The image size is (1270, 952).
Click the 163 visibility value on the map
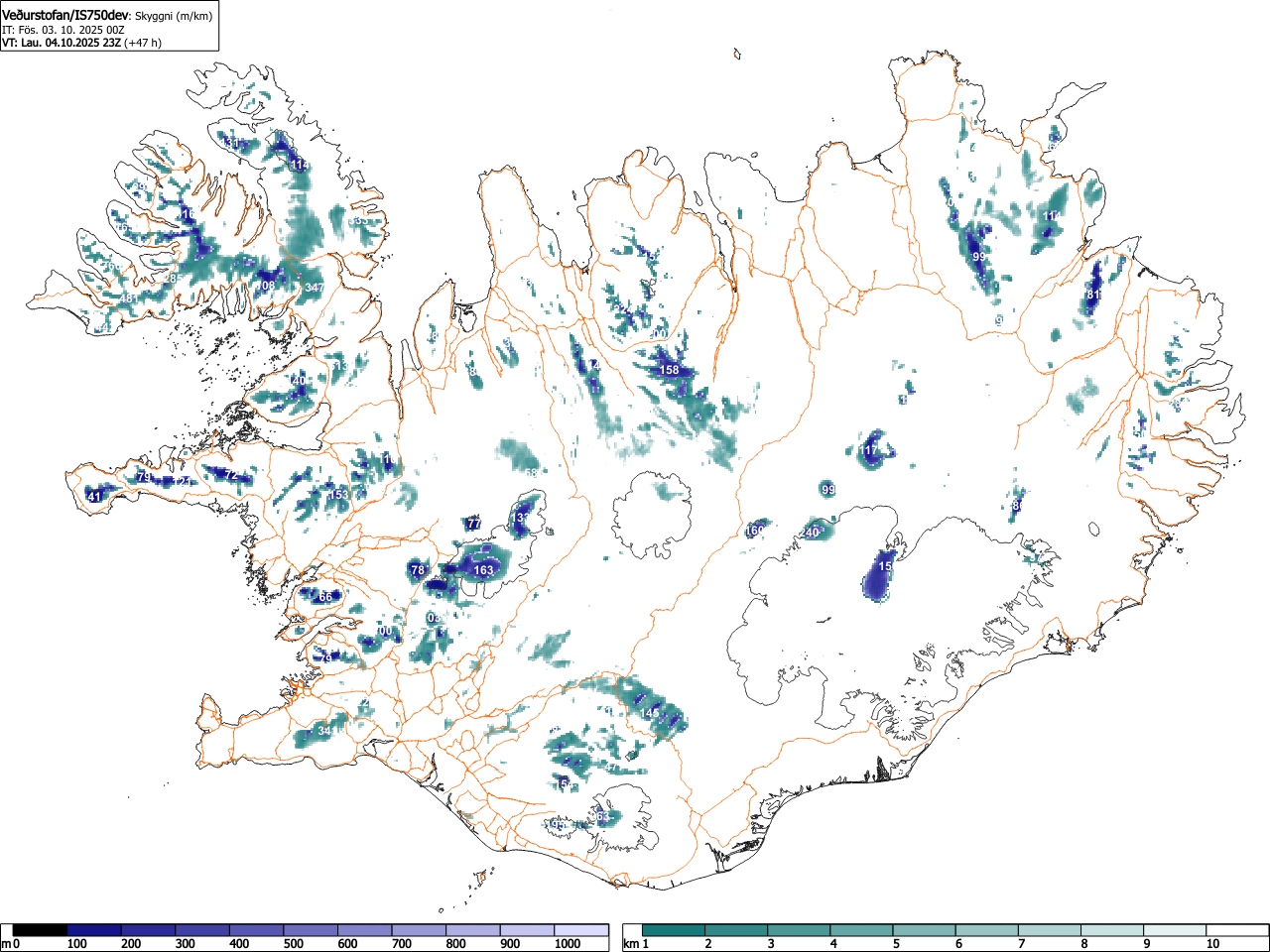click(x=483, y=570)
